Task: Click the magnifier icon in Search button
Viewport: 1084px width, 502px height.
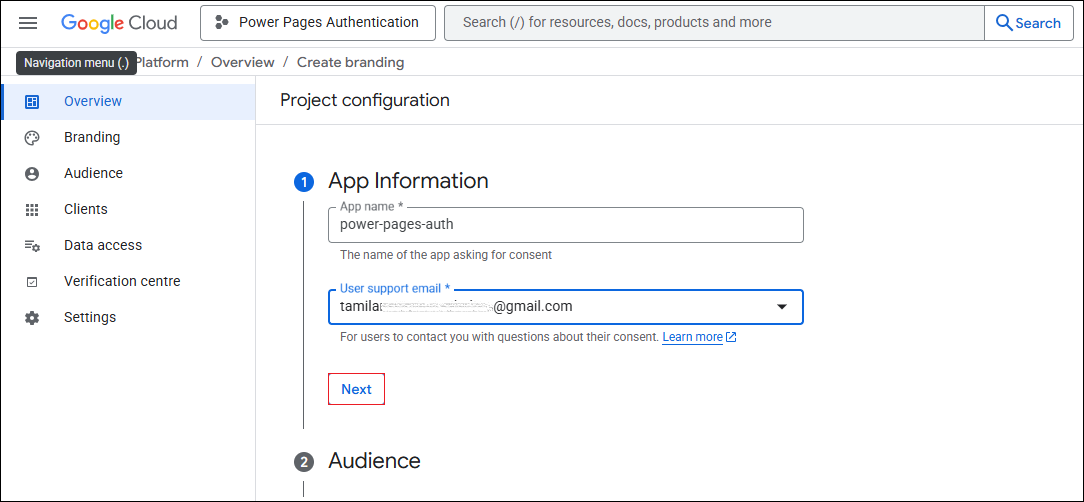Action: (x=1004, y=23)
